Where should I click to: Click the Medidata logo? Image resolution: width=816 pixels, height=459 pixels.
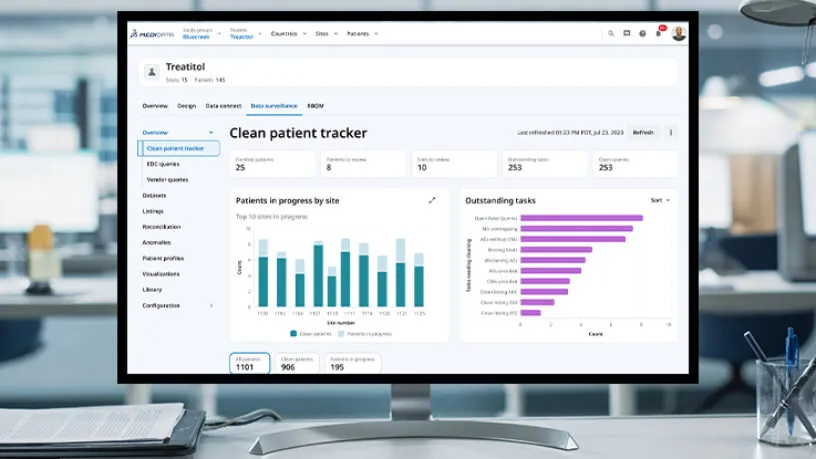(x=152, y=34)
